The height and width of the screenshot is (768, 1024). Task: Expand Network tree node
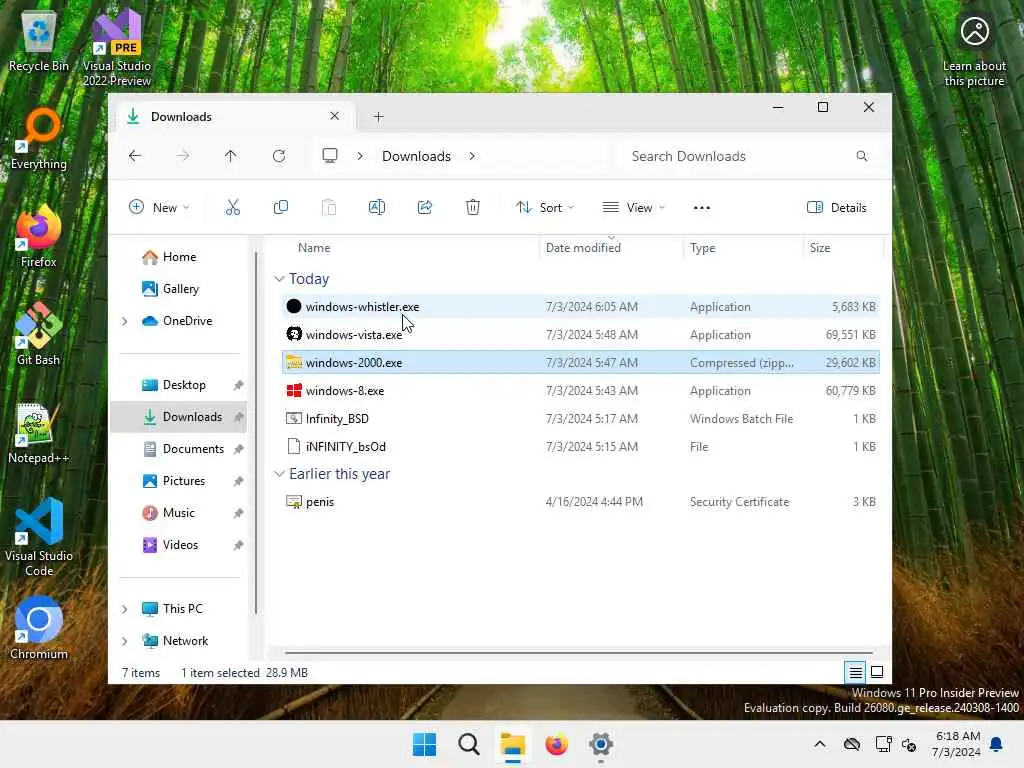125,641
